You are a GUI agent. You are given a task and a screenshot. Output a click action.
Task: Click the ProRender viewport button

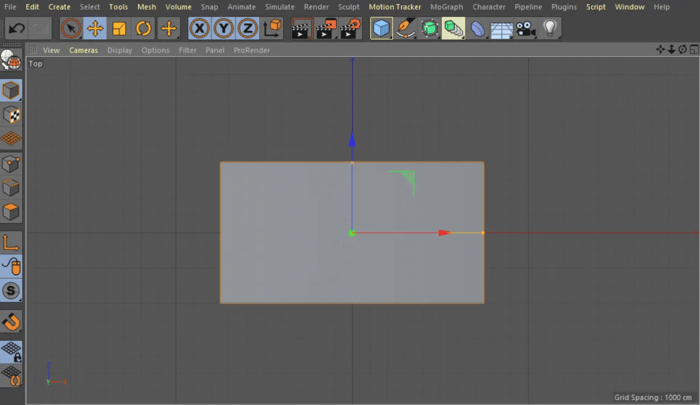coord(252,50)
